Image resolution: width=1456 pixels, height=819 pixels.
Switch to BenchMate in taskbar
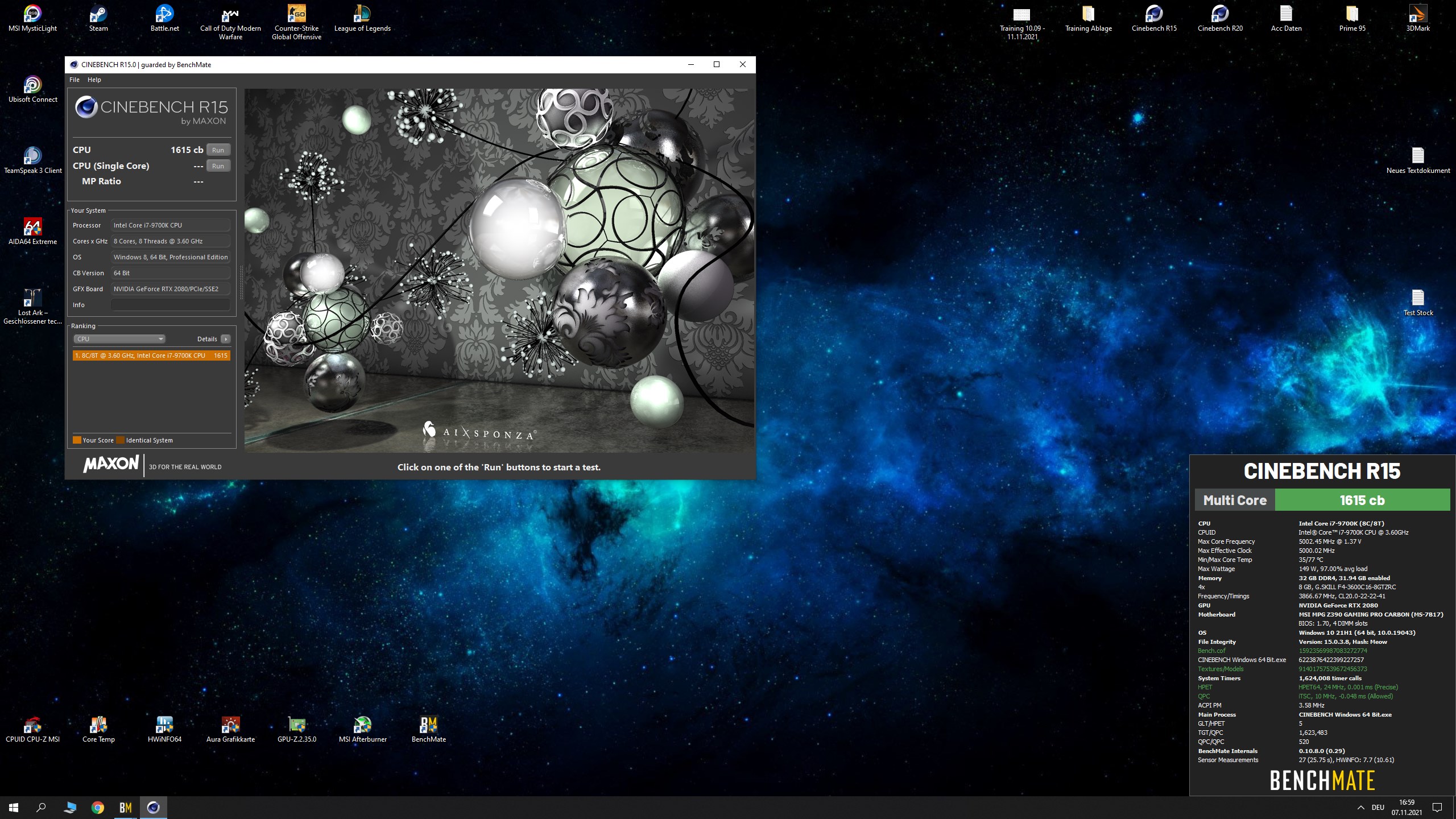(126, 807)
